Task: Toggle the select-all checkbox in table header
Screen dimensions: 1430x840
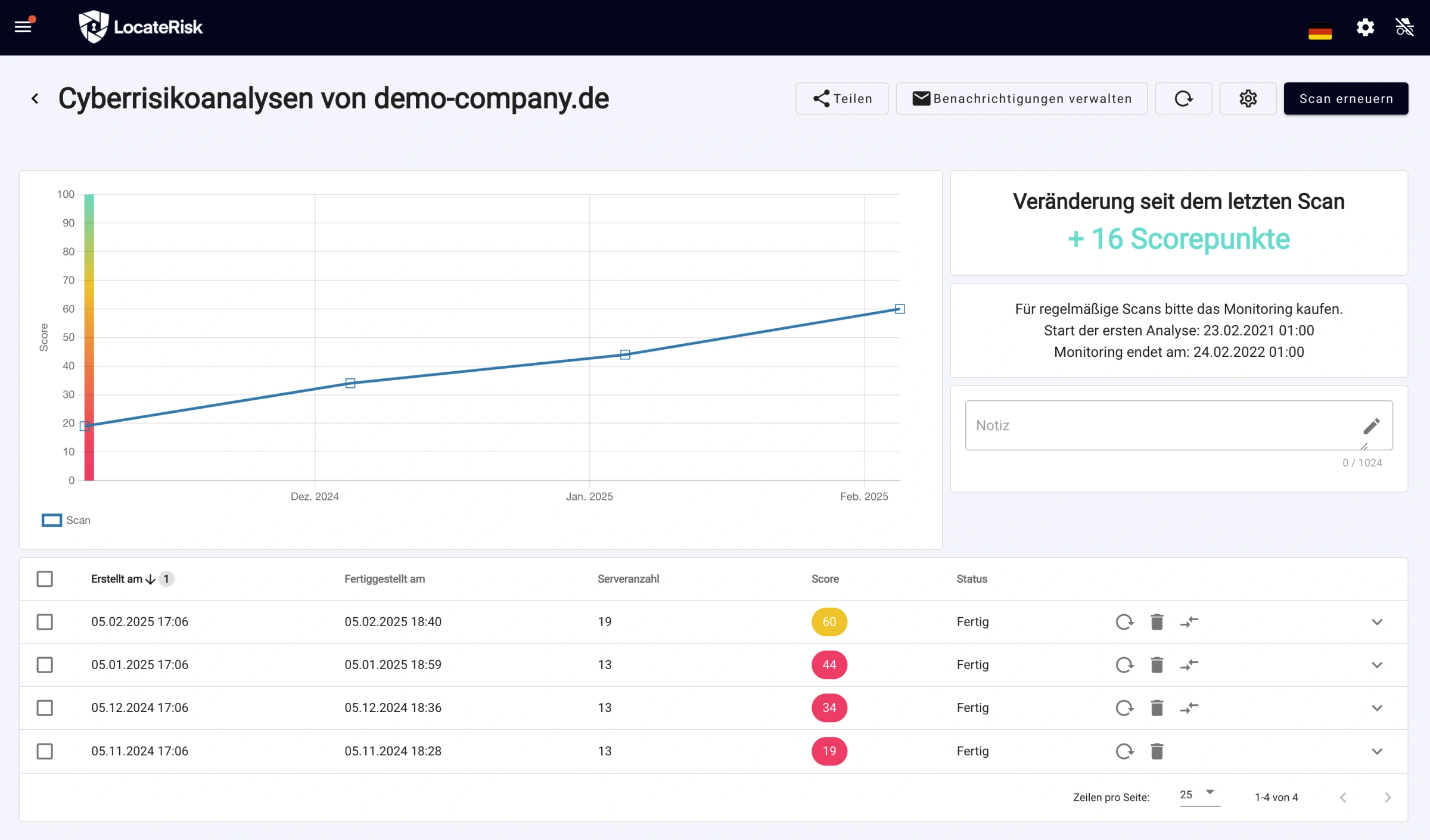Action: [x=45, y=579]
